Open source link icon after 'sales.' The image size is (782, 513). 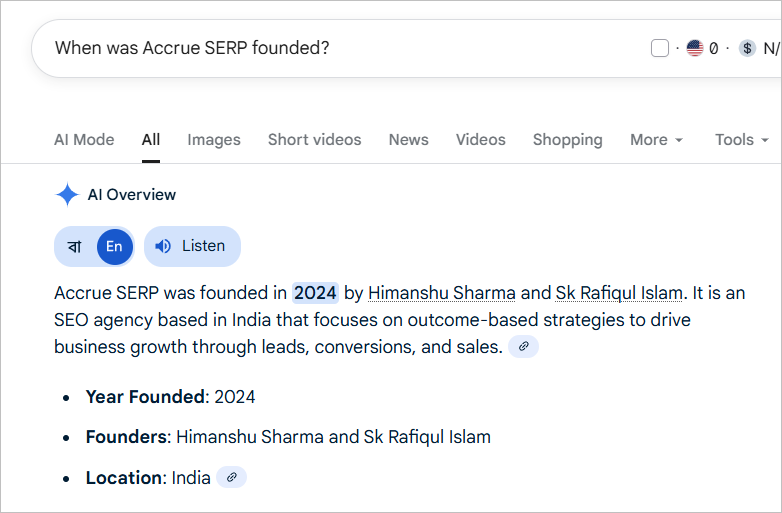point(523,347)
